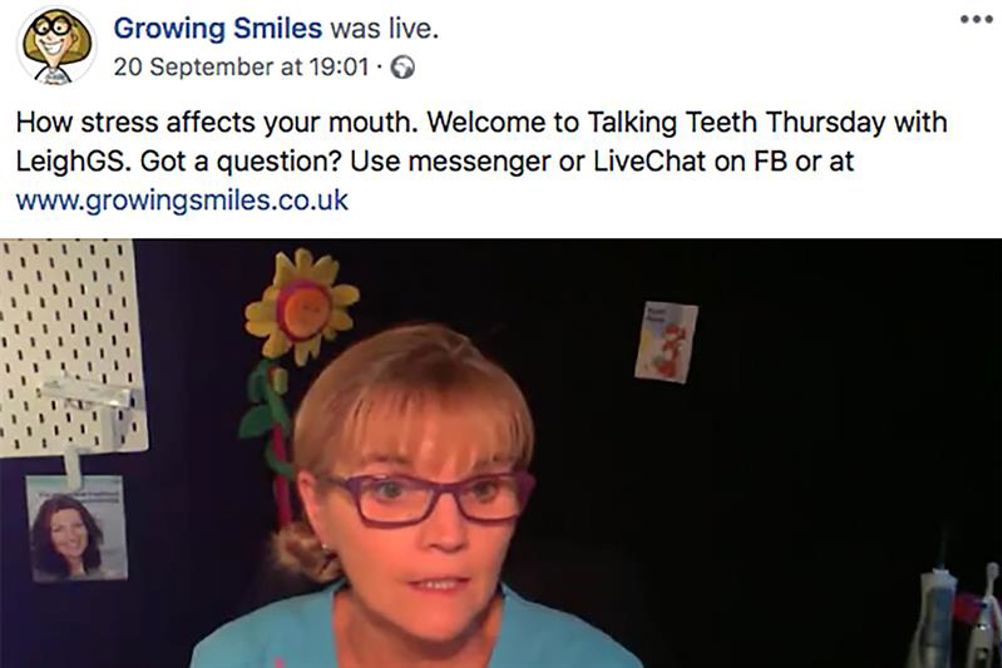
Task: Click the small card pinned on dark wall
Action: [666, 341]
